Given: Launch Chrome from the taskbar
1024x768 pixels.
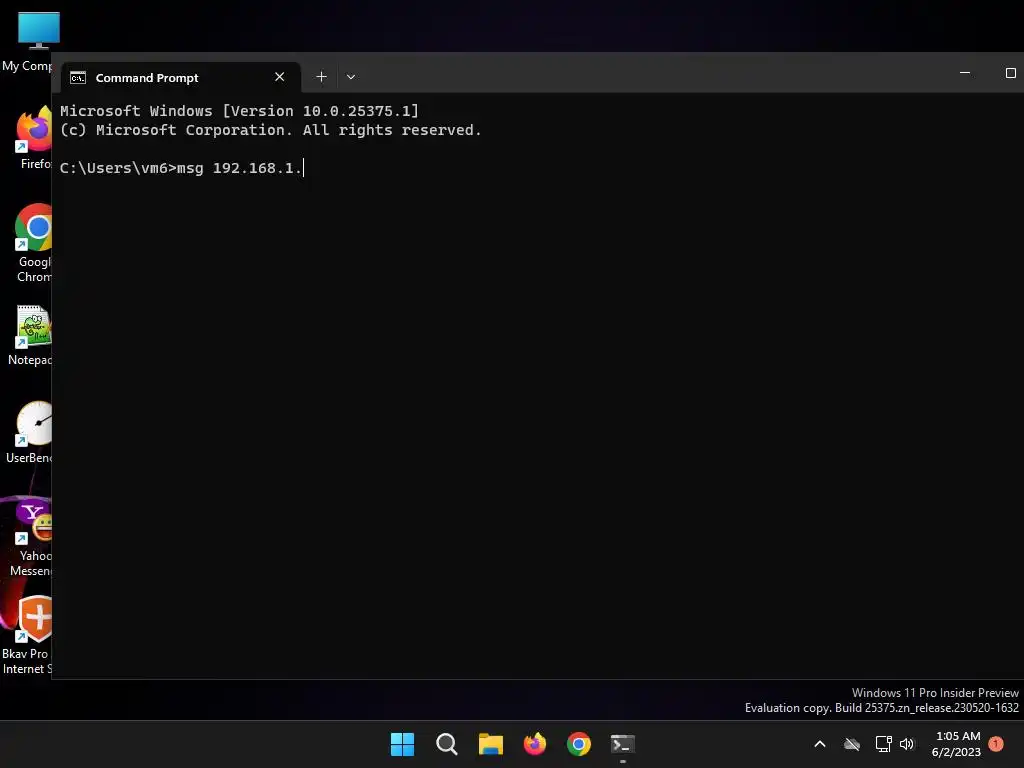Looking at the screenshot, I should pyautogui.click(x=579, y=744).
